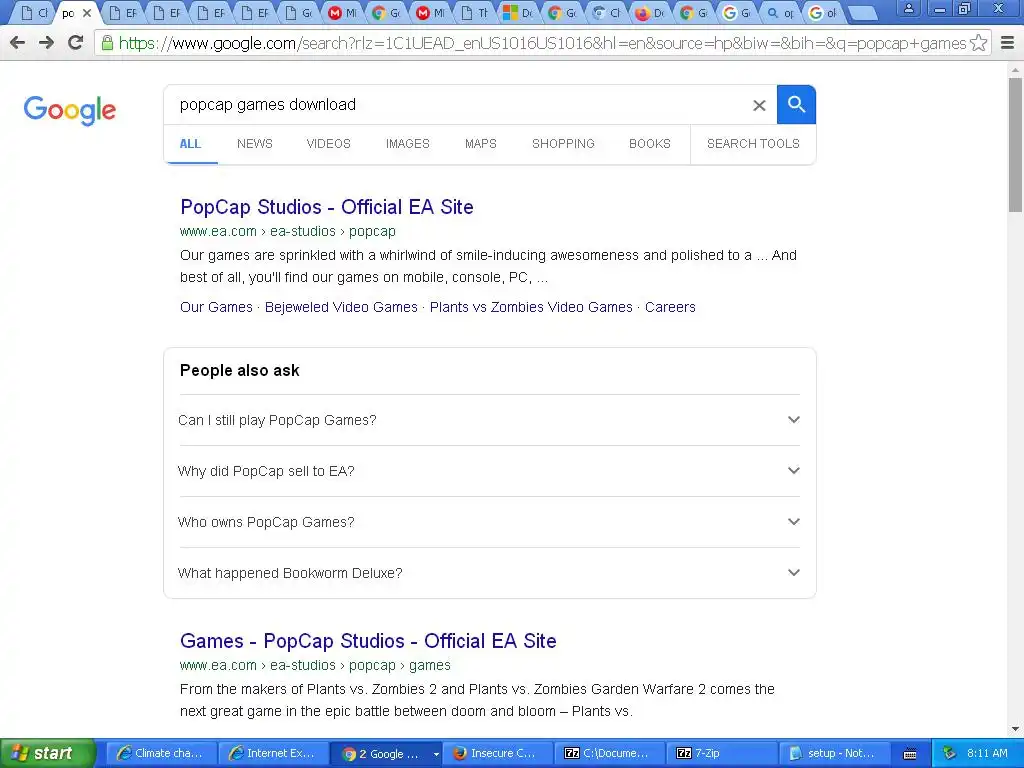Select the BOOKS search filter
Screen dimensions: 1024x768
650,144
